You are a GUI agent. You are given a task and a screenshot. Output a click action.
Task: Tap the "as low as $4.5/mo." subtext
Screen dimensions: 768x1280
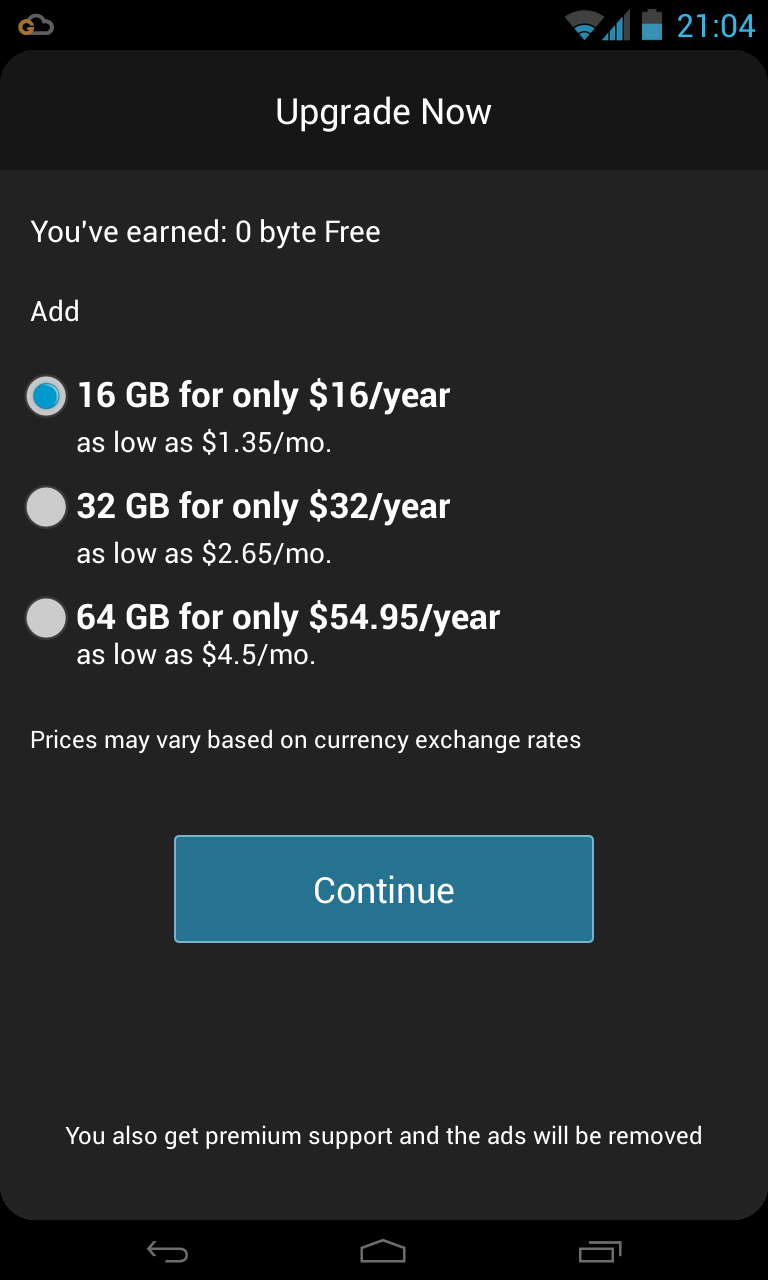tap(196, 655)
